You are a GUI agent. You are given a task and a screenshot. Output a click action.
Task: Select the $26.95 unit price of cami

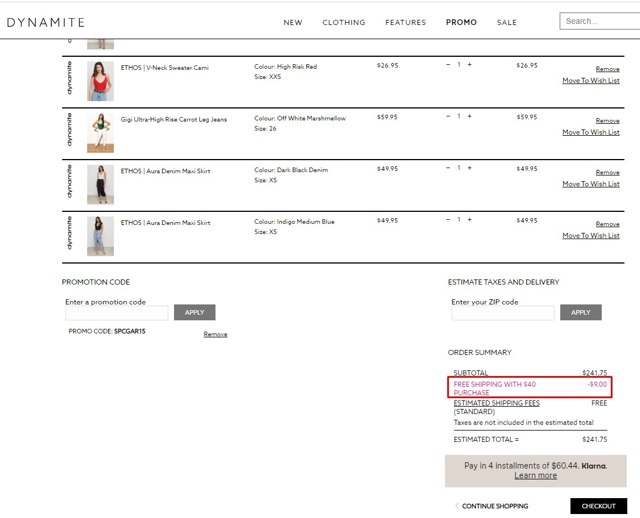tap(387, 65)
